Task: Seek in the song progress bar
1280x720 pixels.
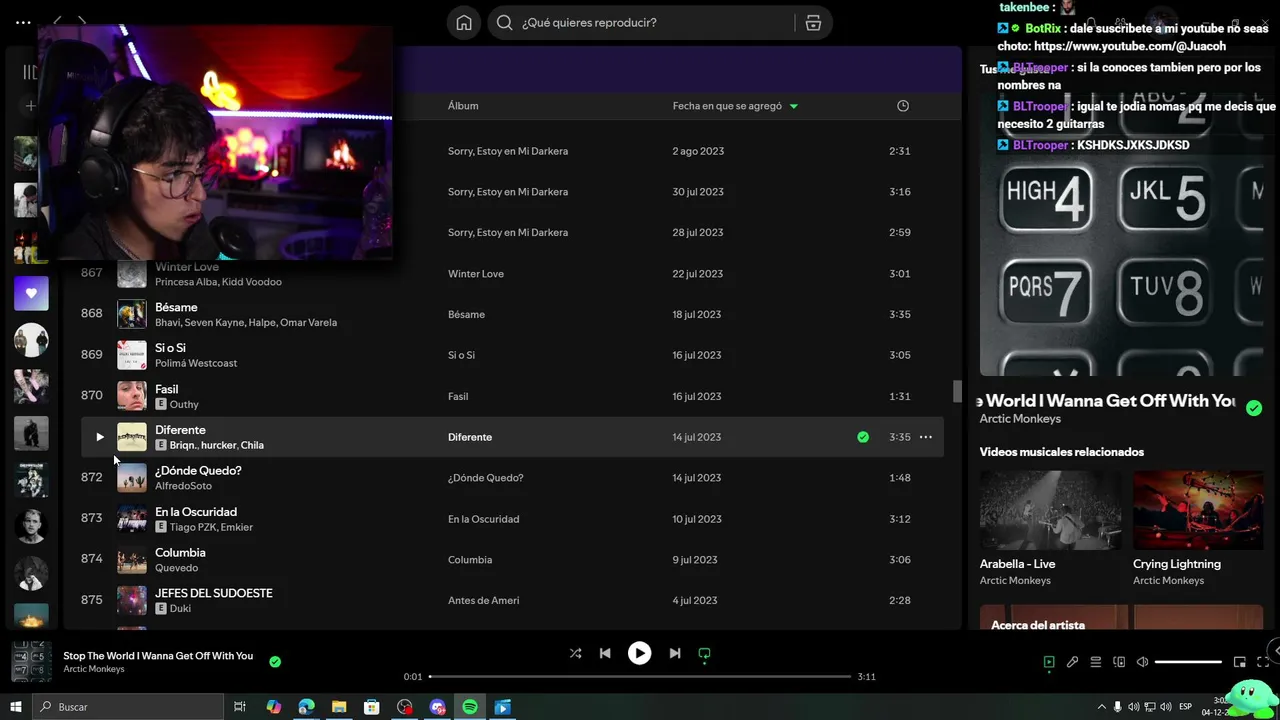Action: tap(640, 677)
